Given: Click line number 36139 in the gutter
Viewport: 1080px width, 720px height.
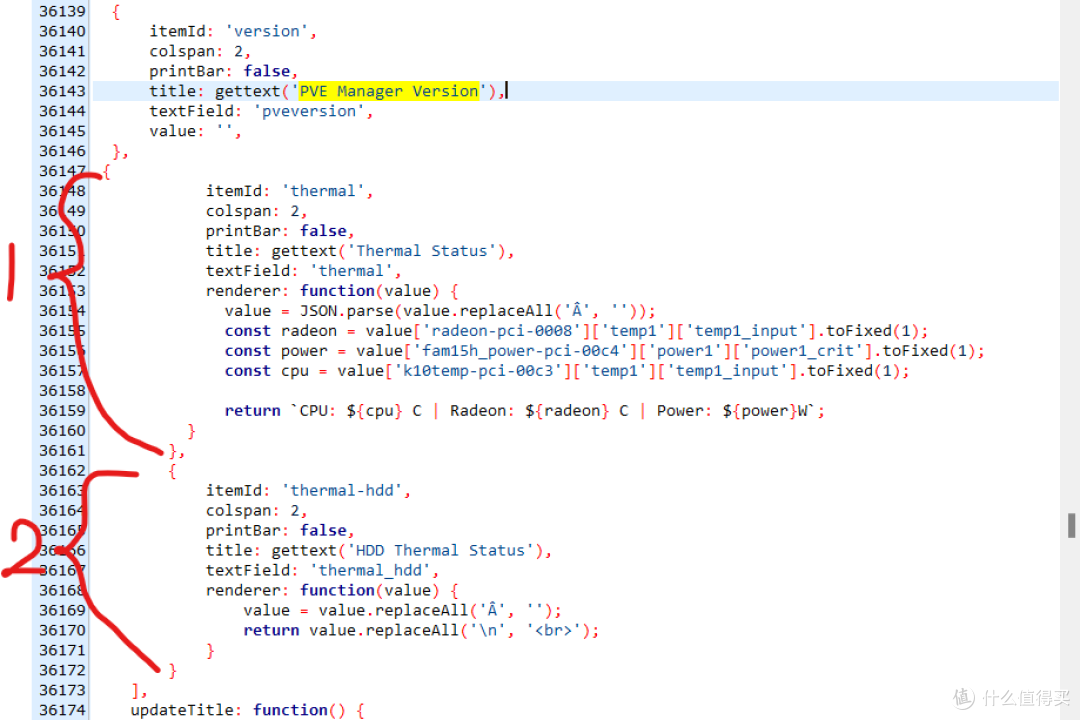Looking at the screenshot, I should point(62,11).
